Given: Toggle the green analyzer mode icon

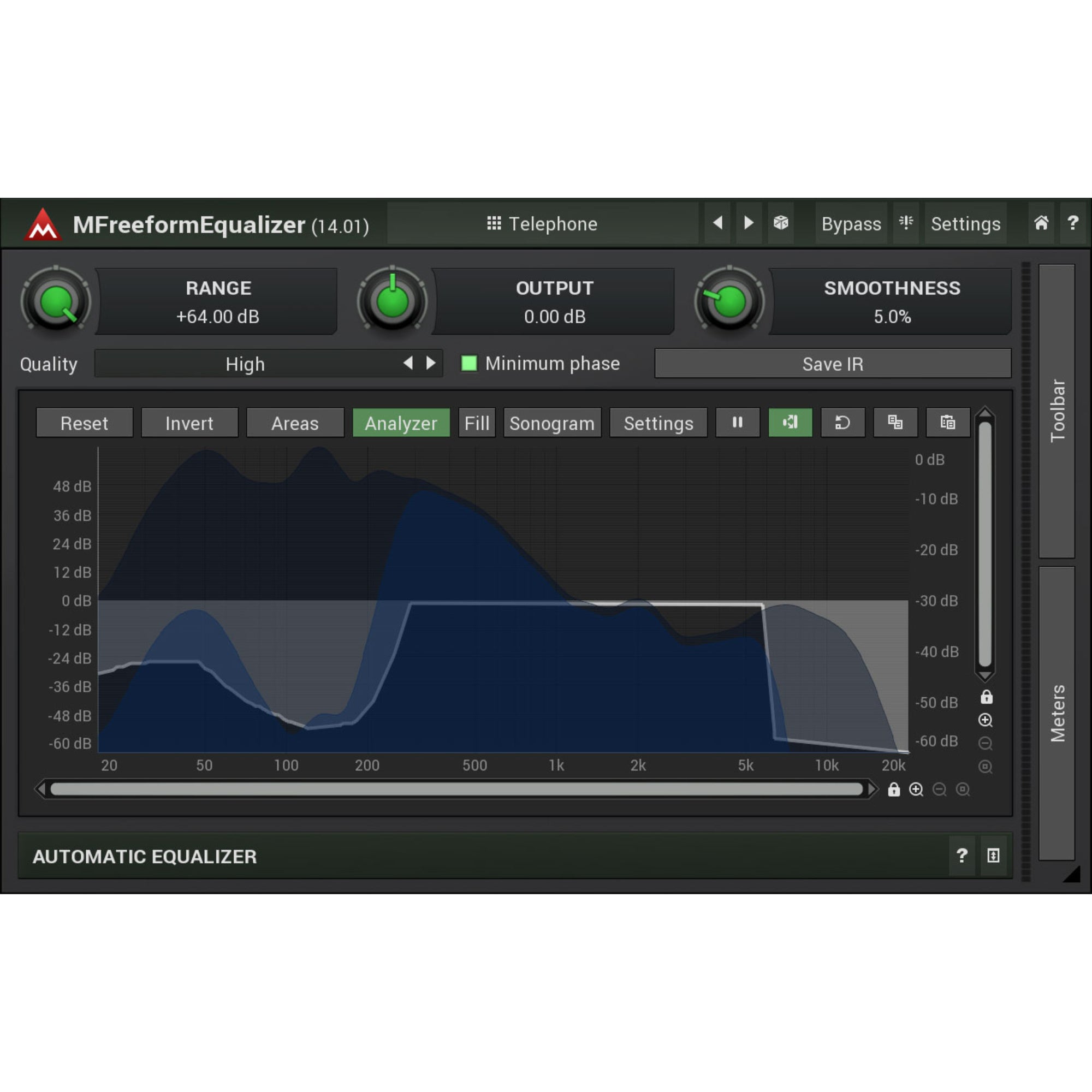Looking at the screenshot, I should (790, 423).
